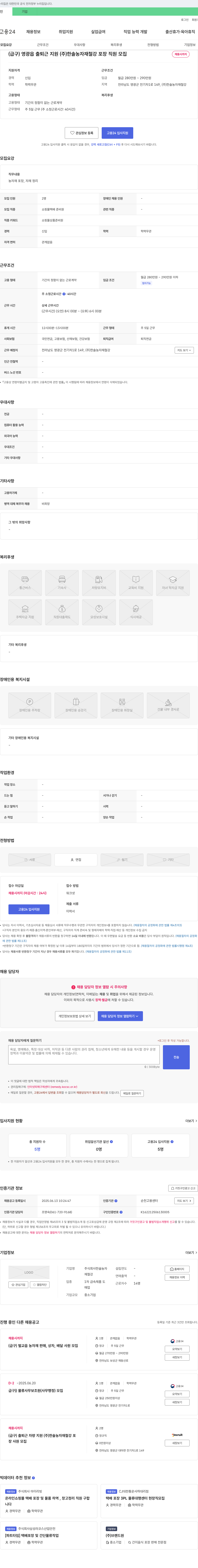Open posting 빌교읍 농자재 판매, 상차, 배달 사원 모집

(x=43, y=1346)
